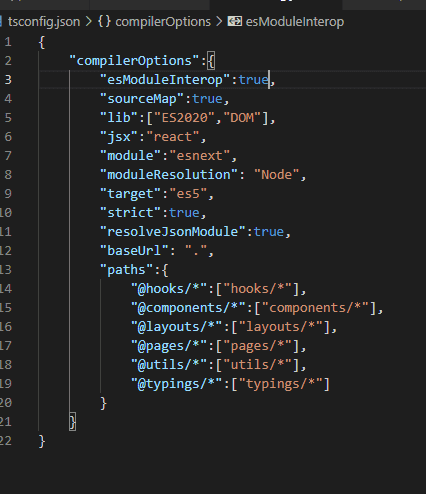Place cursor in the "layouts/*" array value

coord(281,327)
